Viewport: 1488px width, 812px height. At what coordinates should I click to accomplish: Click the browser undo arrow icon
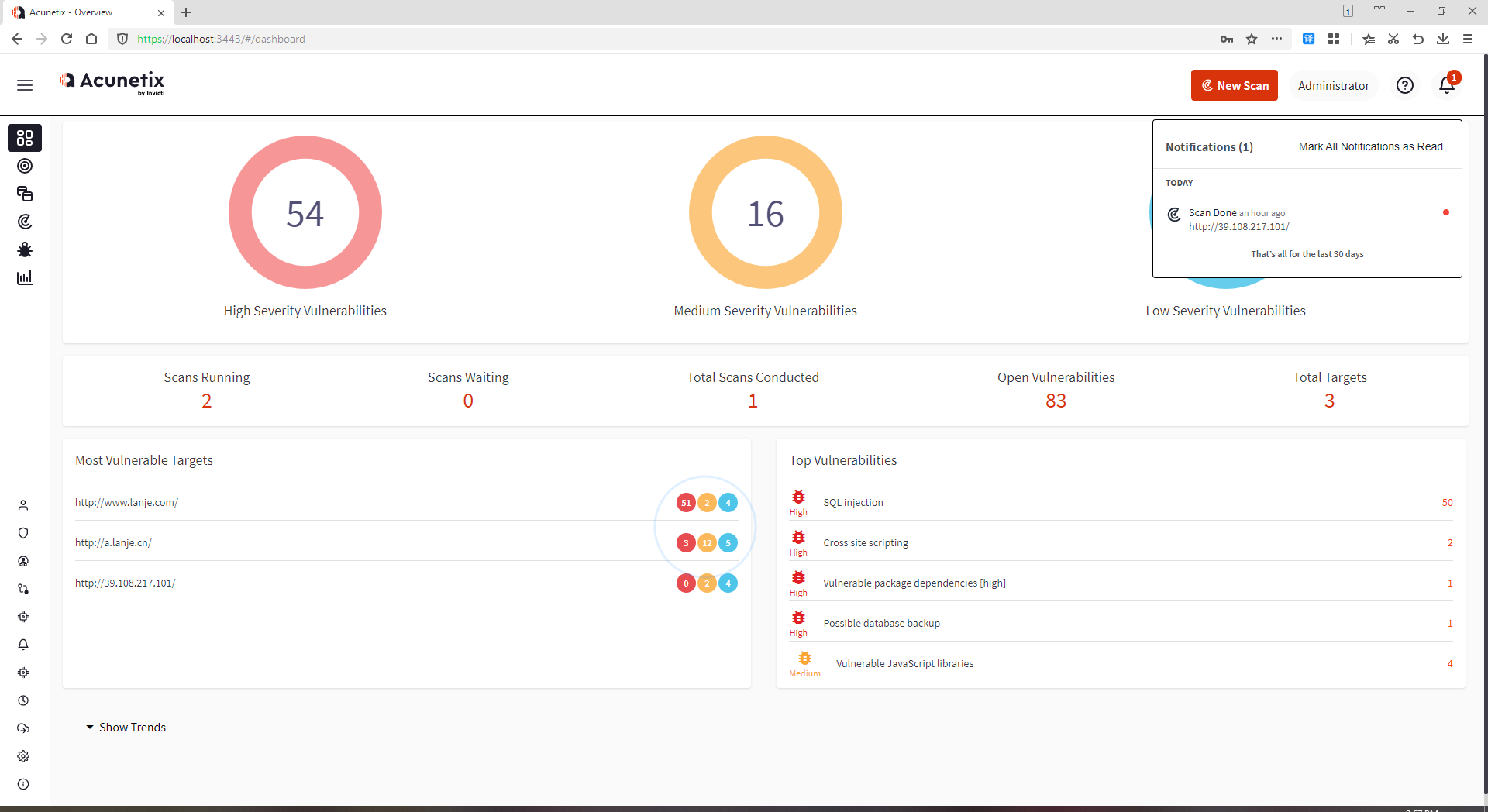click(x=1418, y=39)
